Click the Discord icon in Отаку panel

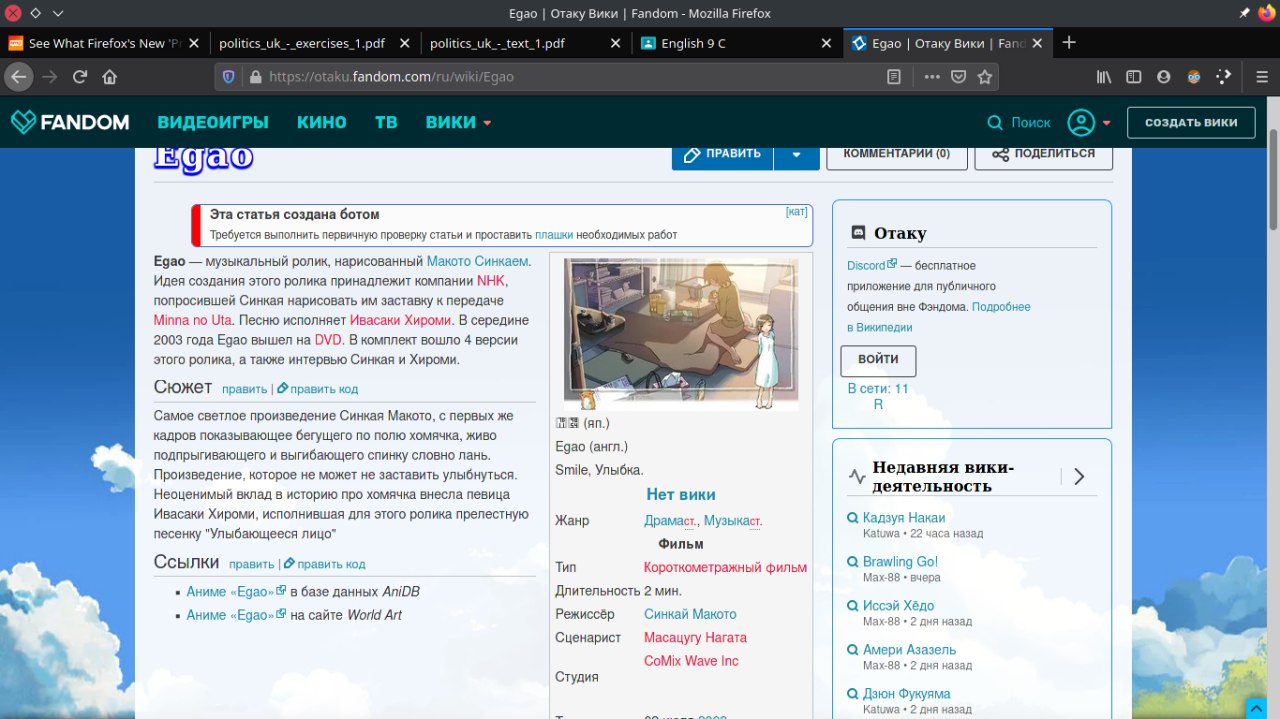(857, 233)
